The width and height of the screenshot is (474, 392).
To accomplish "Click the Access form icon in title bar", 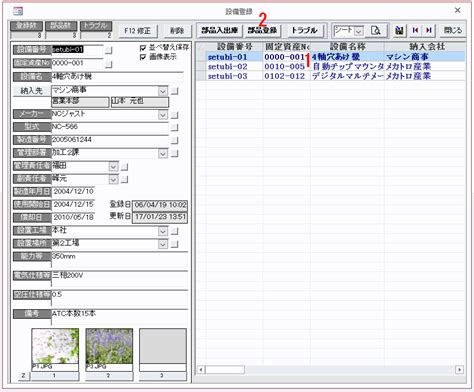I will tap(18, 11).
